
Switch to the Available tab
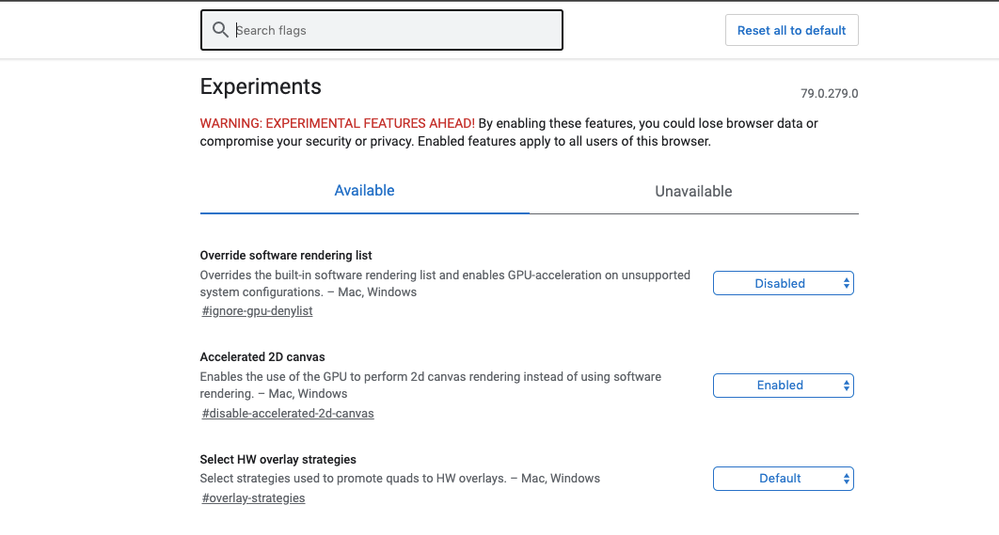click(364, 191)
